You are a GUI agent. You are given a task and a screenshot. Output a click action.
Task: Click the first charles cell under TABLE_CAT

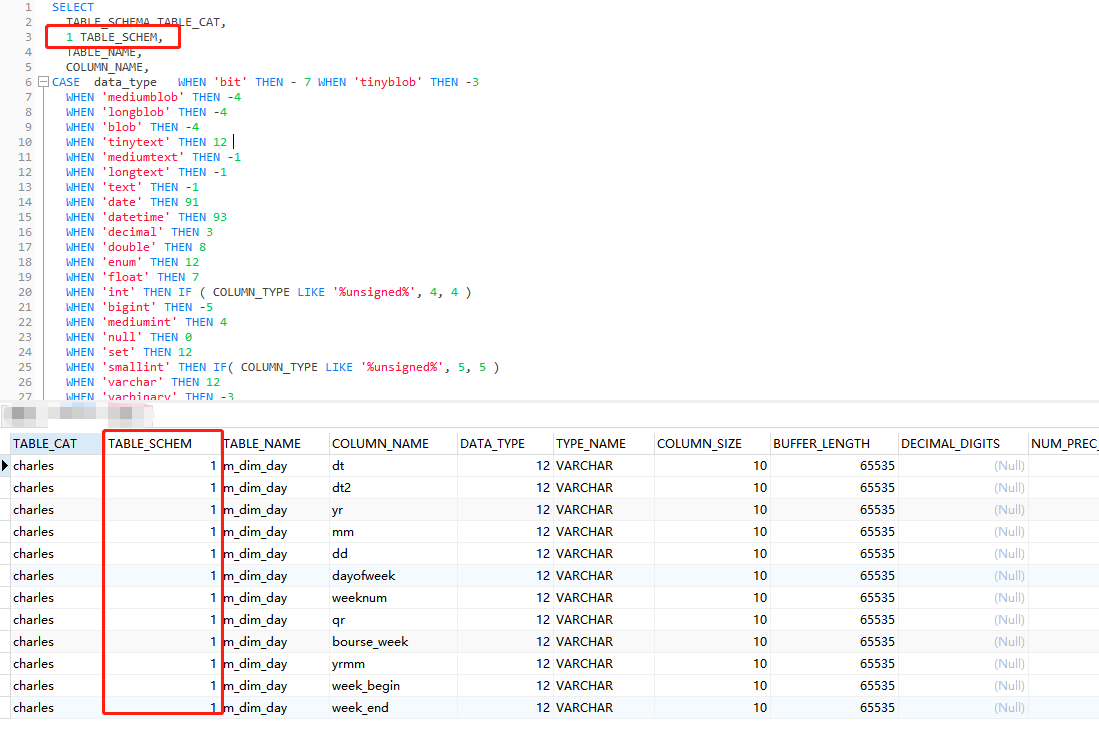coord(33,465)
